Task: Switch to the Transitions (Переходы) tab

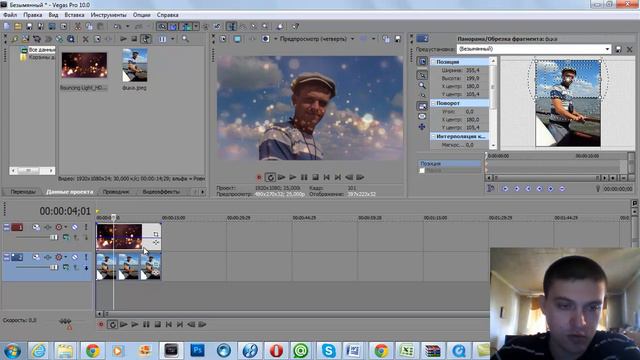Action: click(x=23, y=191)
